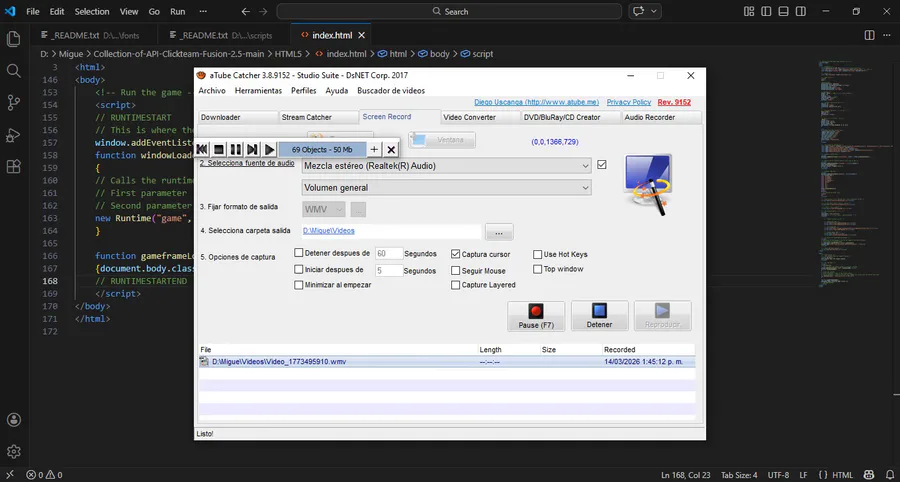Open the Manage gear in VS Code

click(x=13, y=451)
